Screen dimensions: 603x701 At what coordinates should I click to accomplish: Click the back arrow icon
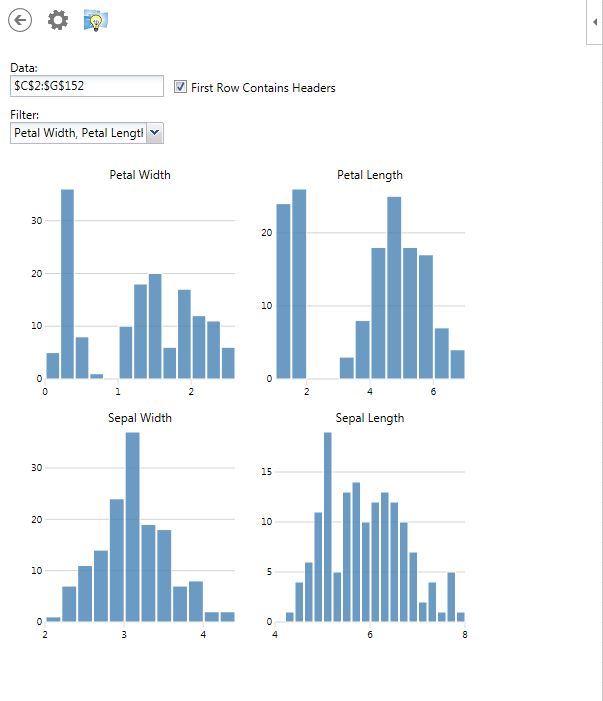20,19
